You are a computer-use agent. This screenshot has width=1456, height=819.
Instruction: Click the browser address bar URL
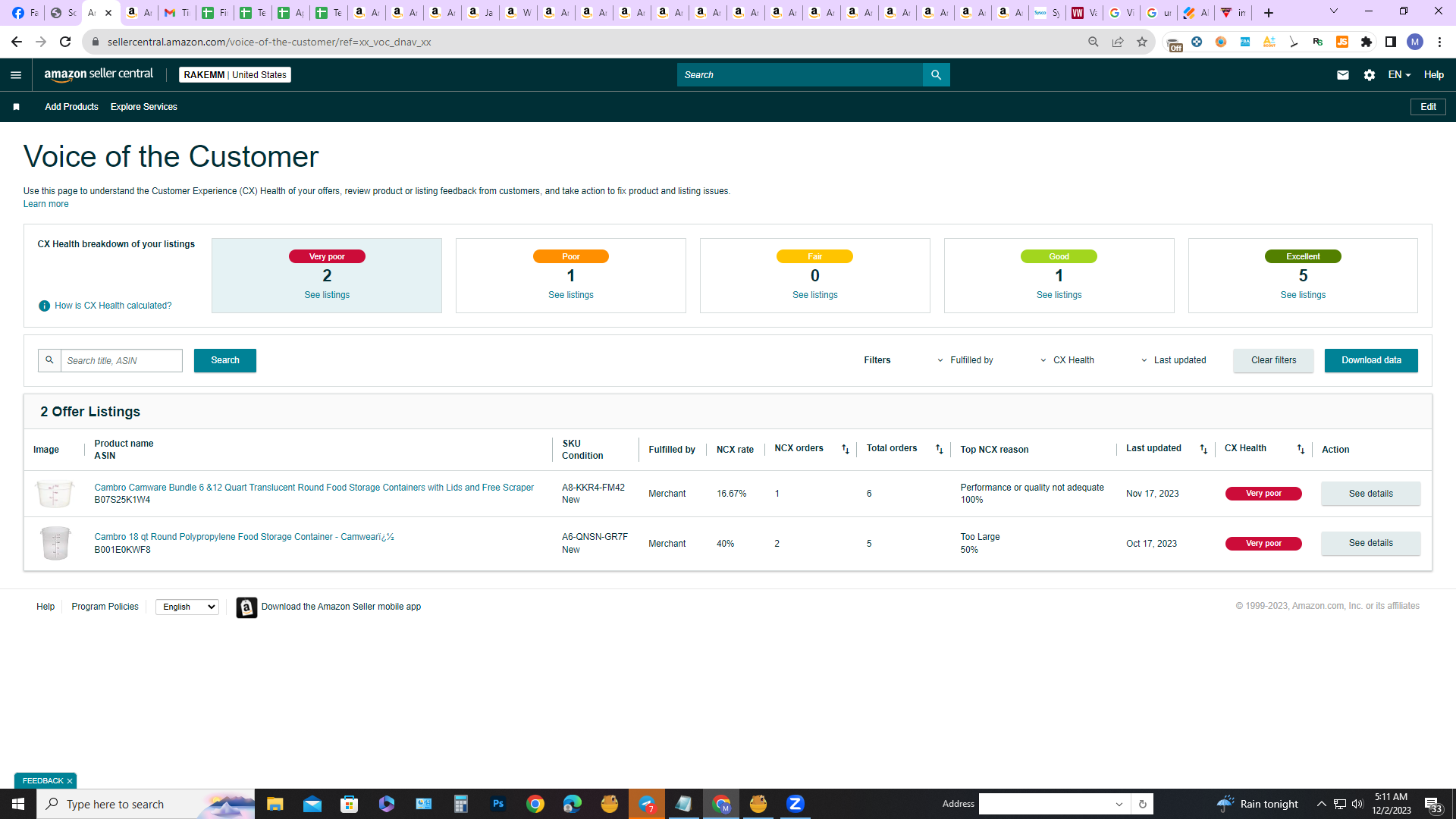pos(269,42)
